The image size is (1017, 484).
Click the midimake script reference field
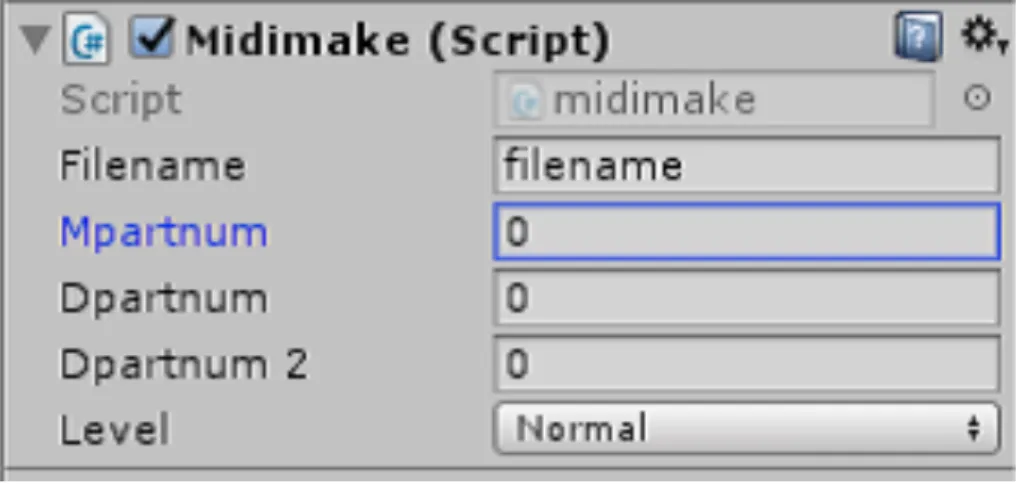pos(714,99)
